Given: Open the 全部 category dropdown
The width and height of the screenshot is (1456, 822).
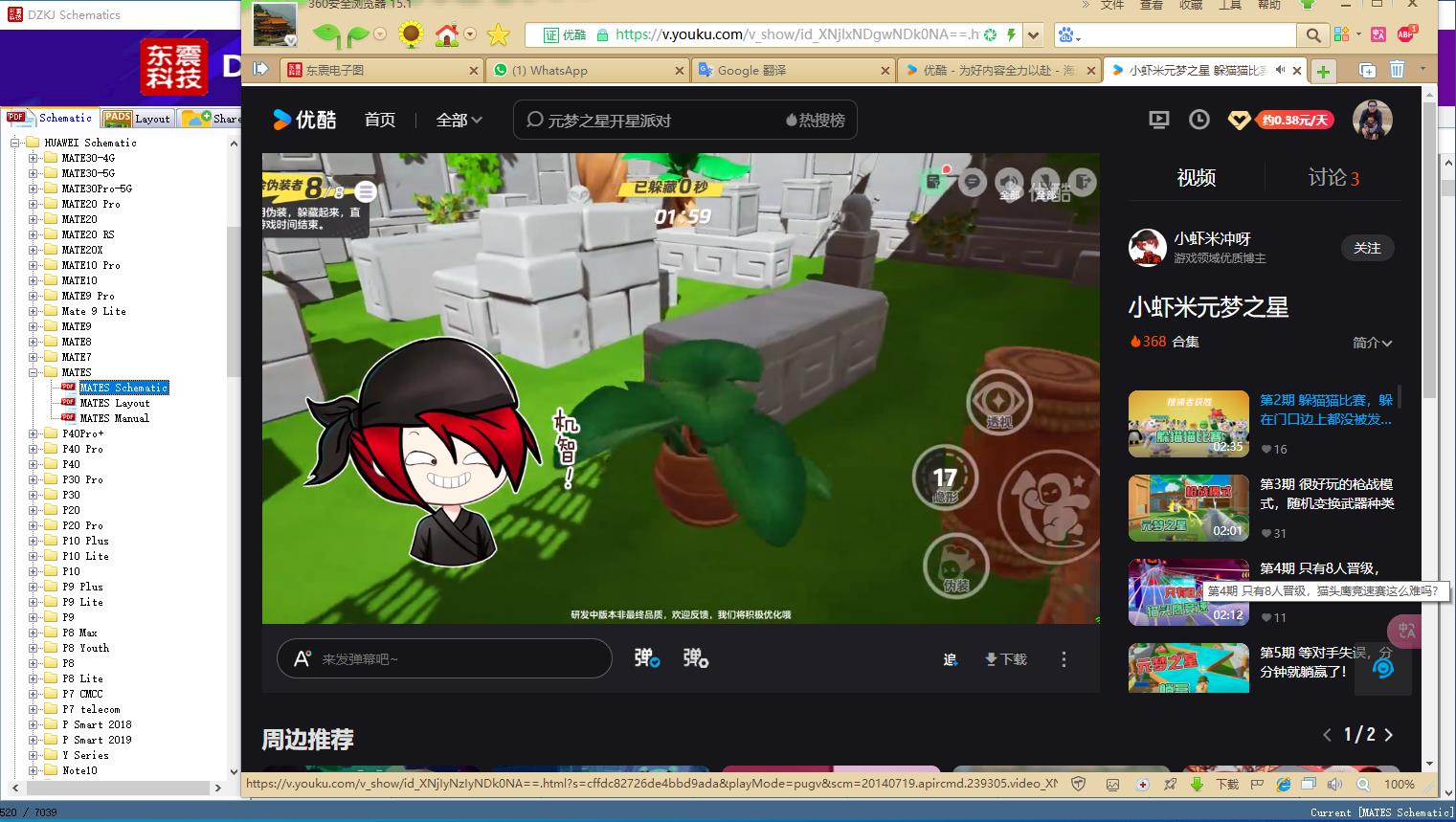Looking at the screenshot, I should coord(459,120).
